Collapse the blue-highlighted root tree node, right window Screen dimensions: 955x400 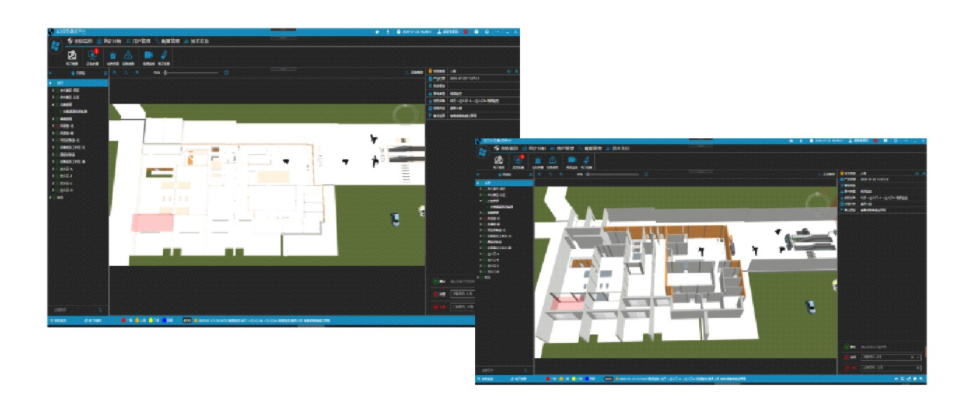point(478,183)
